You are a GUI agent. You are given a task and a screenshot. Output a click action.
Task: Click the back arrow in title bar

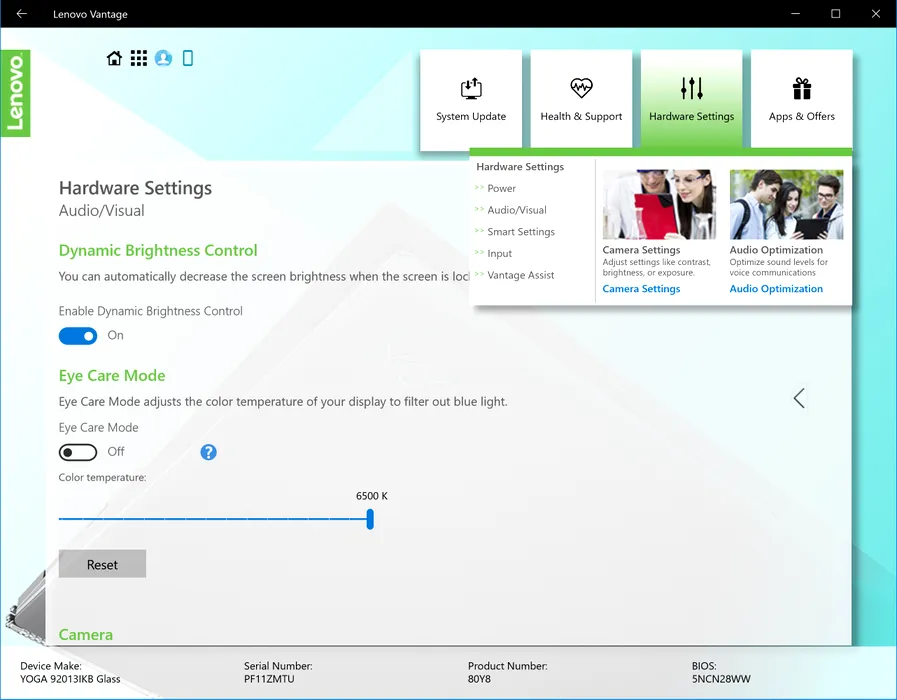click(22, 14)
